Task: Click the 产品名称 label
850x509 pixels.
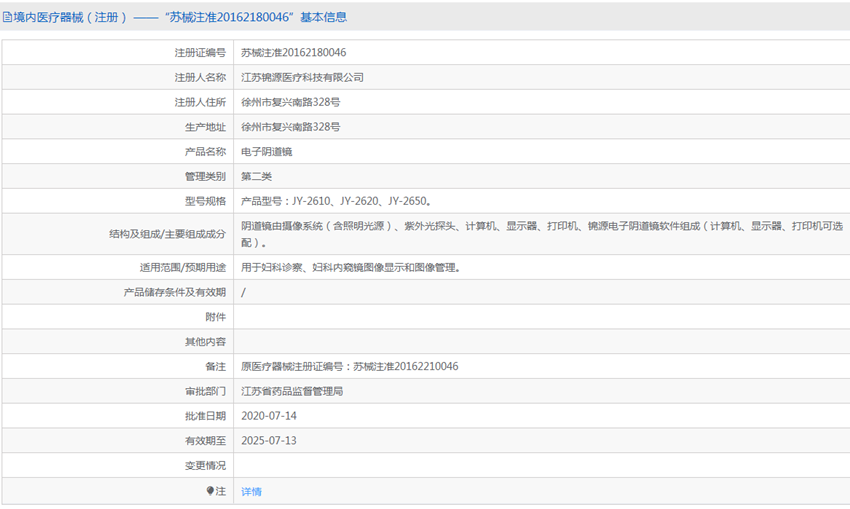Action: tap(205, 152)
